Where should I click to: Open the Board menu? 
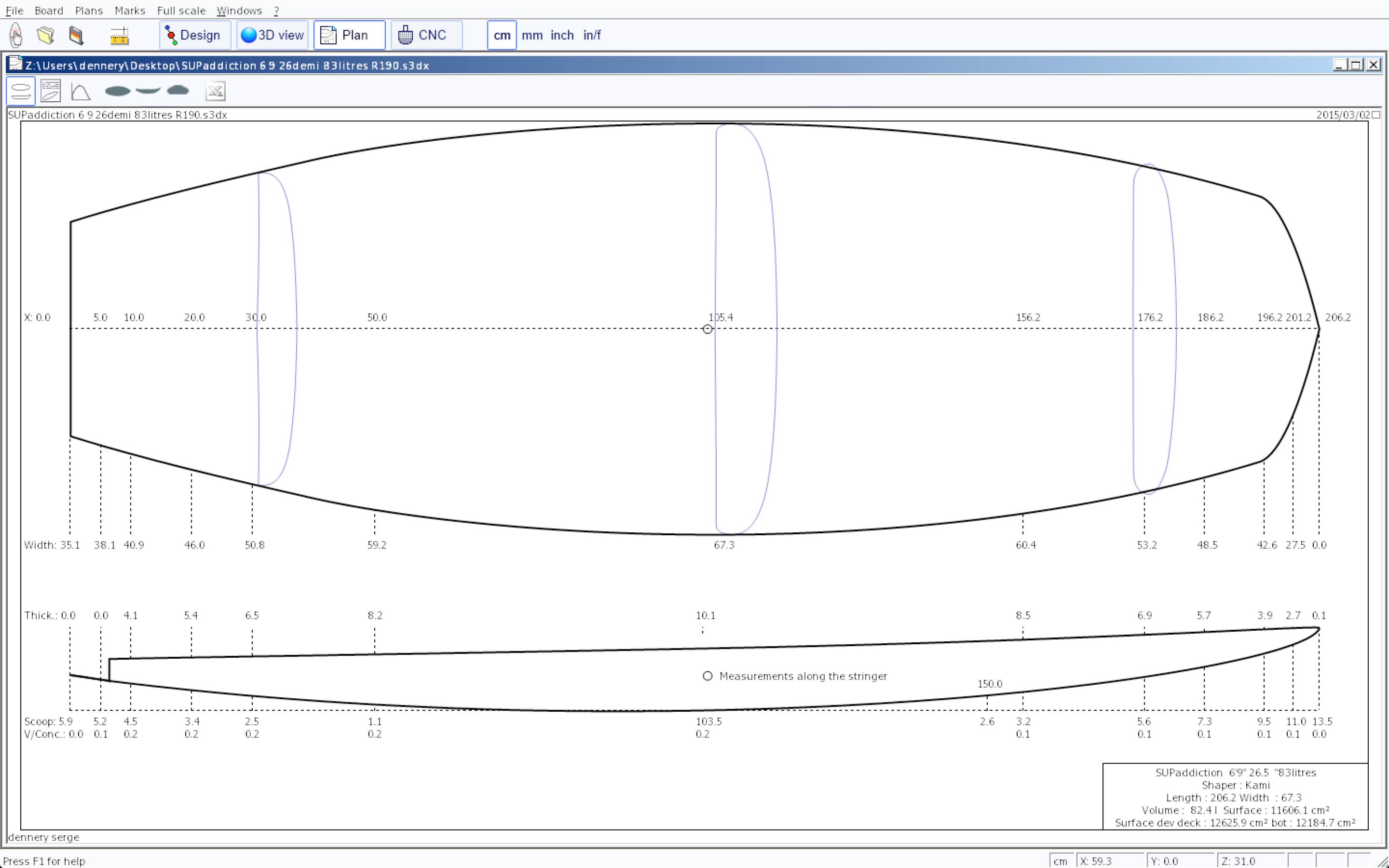click(x=49, y=10)
